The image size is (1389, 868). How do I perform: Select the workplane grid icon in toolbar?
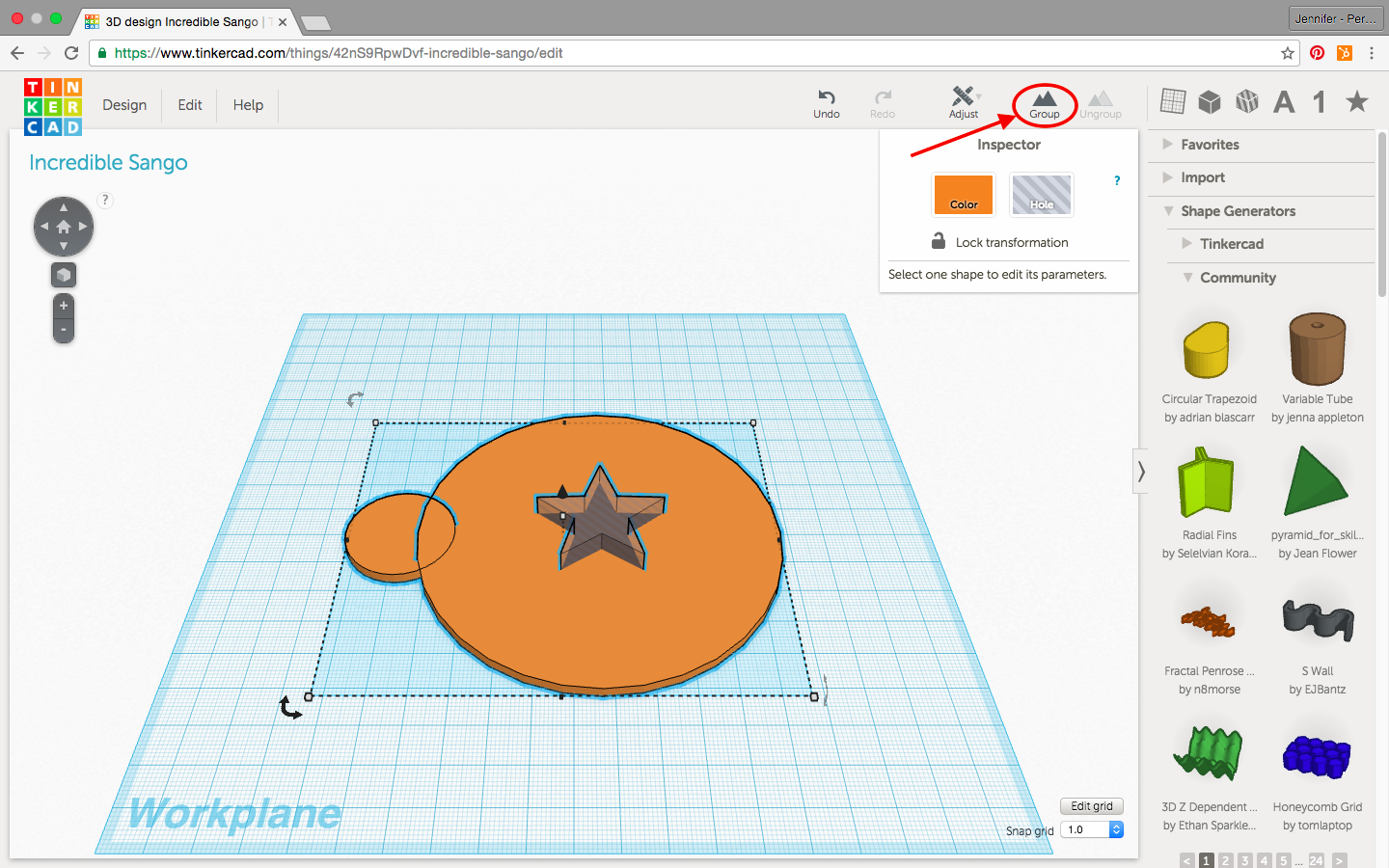click(x=1173, y=100)
